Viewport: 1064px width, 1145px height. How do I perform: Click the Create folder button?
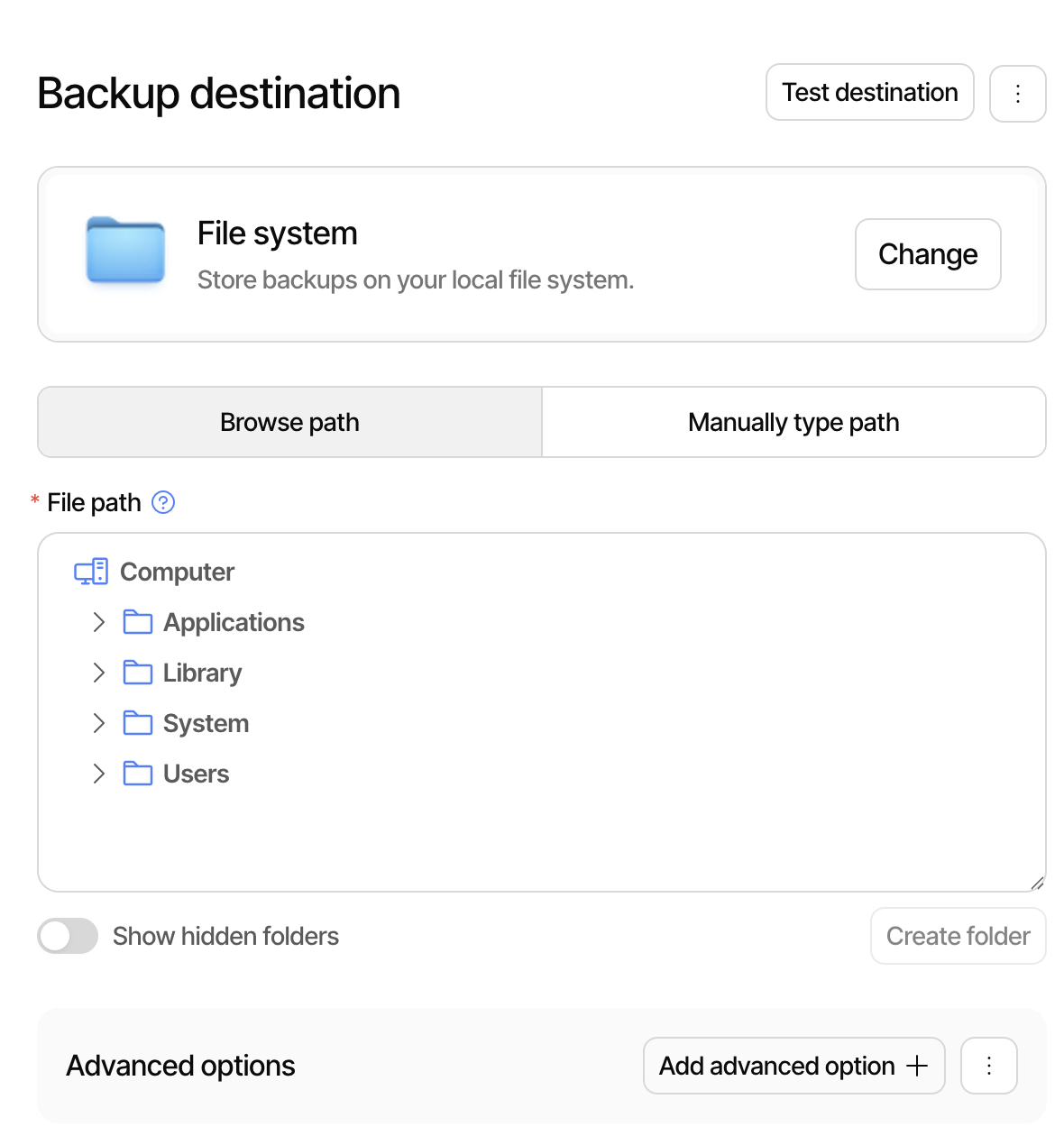958,936
